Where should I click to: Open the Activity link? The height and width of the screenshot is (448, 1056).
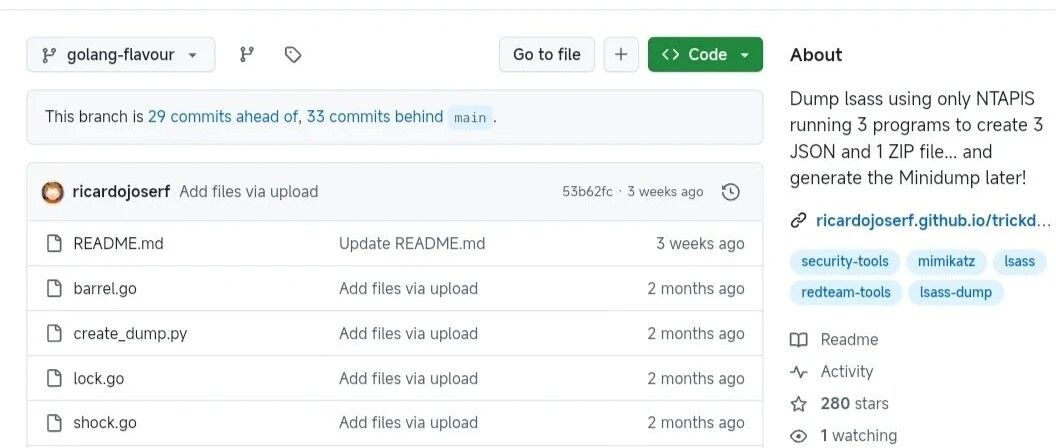[847, 372]
